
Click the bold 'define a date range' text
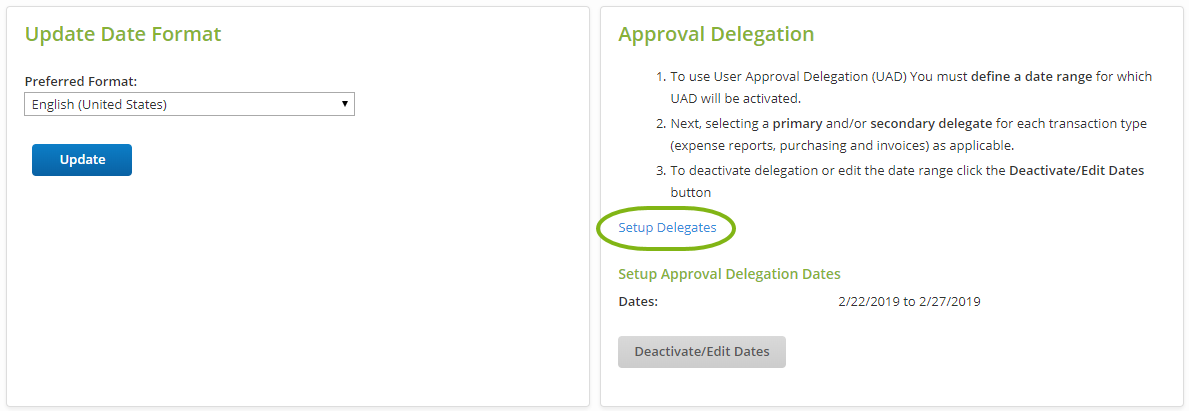tap(1032, 76)
